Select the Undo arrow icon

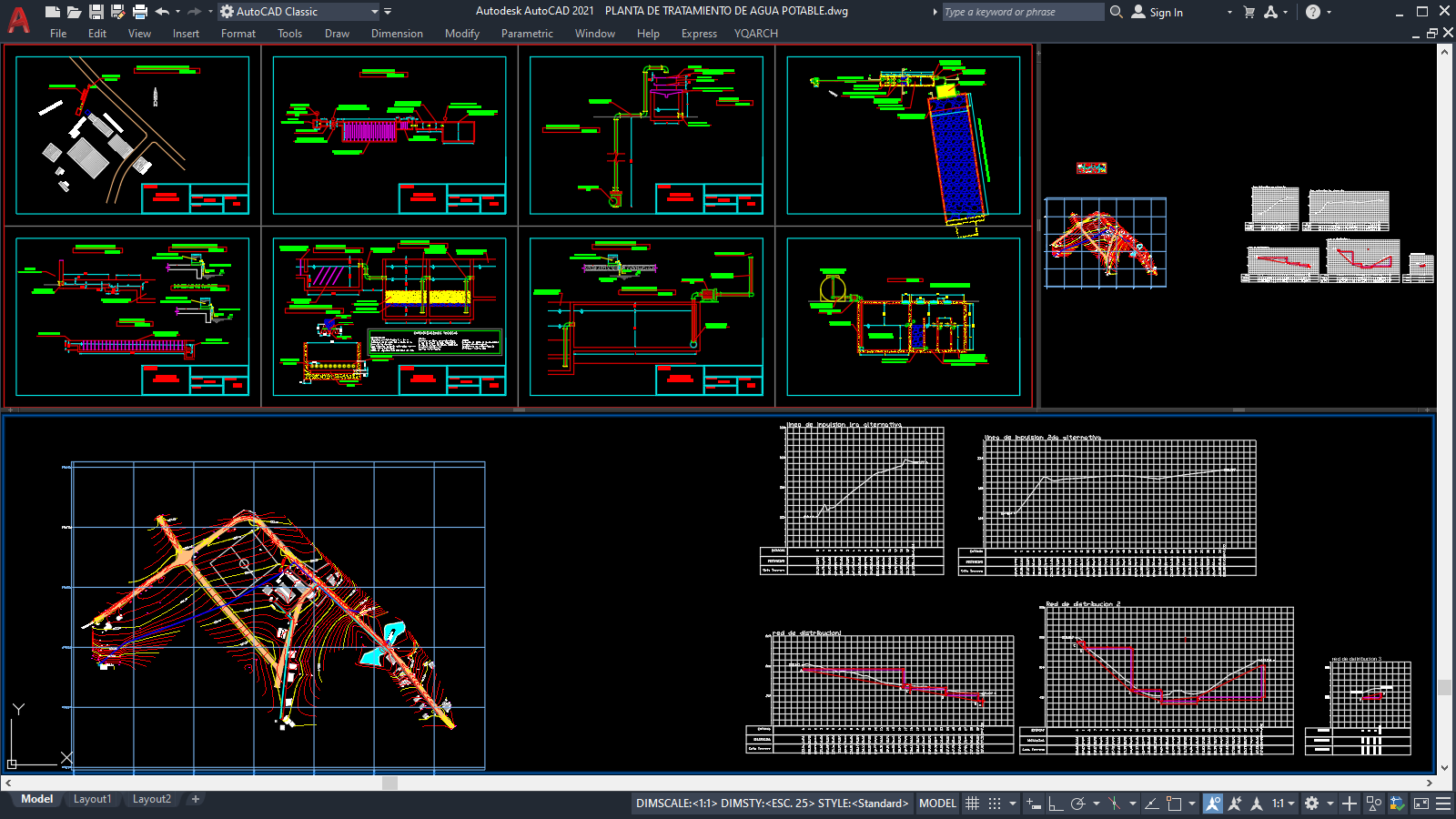[x=160, y=12]
